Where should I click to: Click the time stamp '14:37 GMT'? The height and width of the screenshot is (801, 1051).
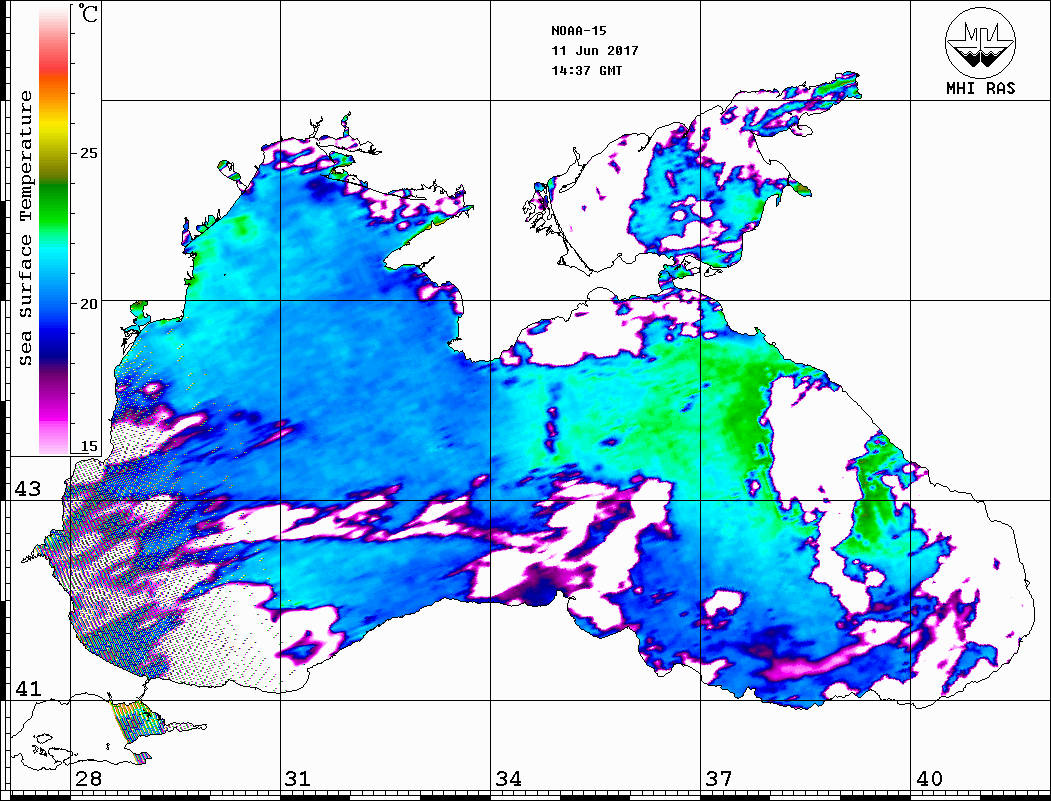click(x=586, y=70)
